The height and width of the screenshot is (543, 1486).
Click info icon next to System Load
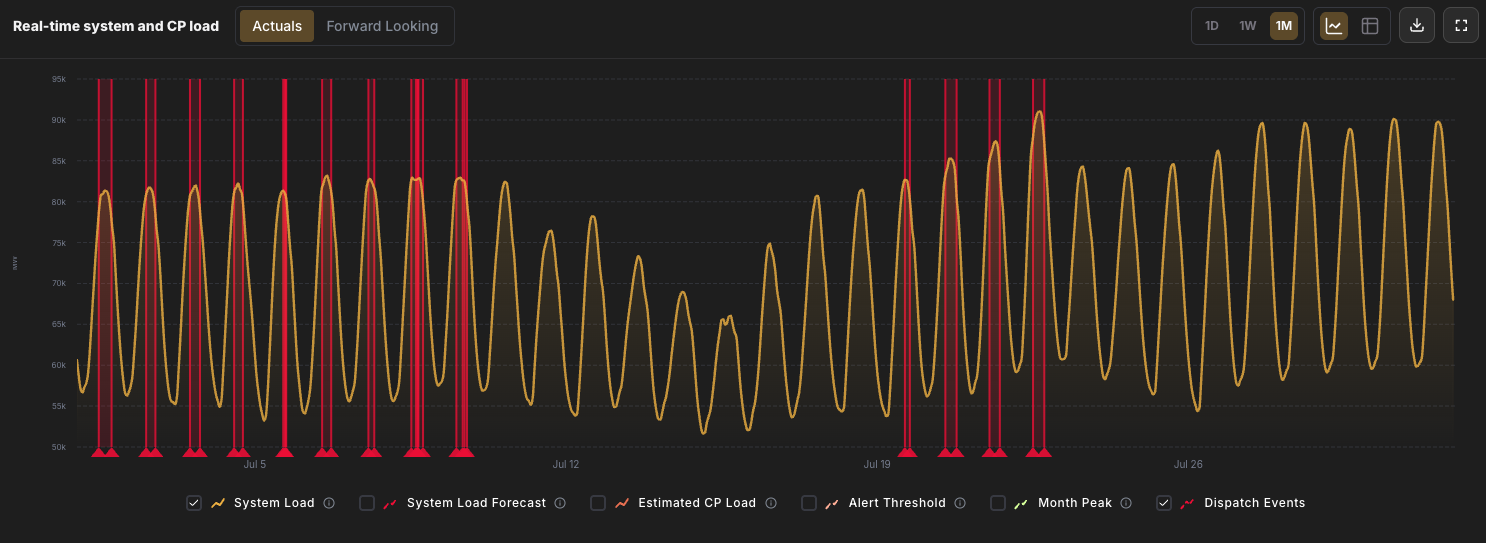[329, 503]
